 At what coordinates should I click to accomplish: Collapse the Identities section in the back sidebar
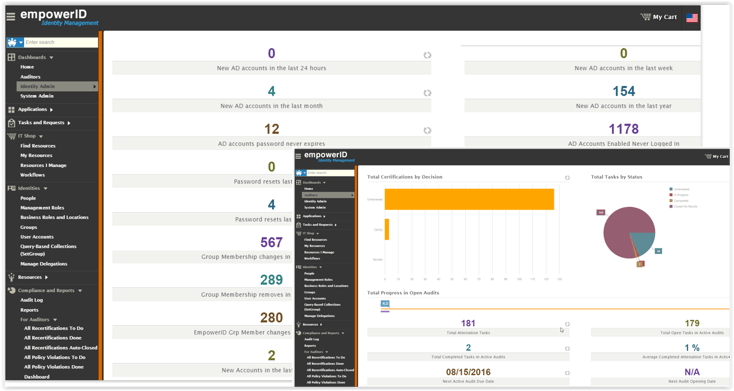click(x=45, y=188)
